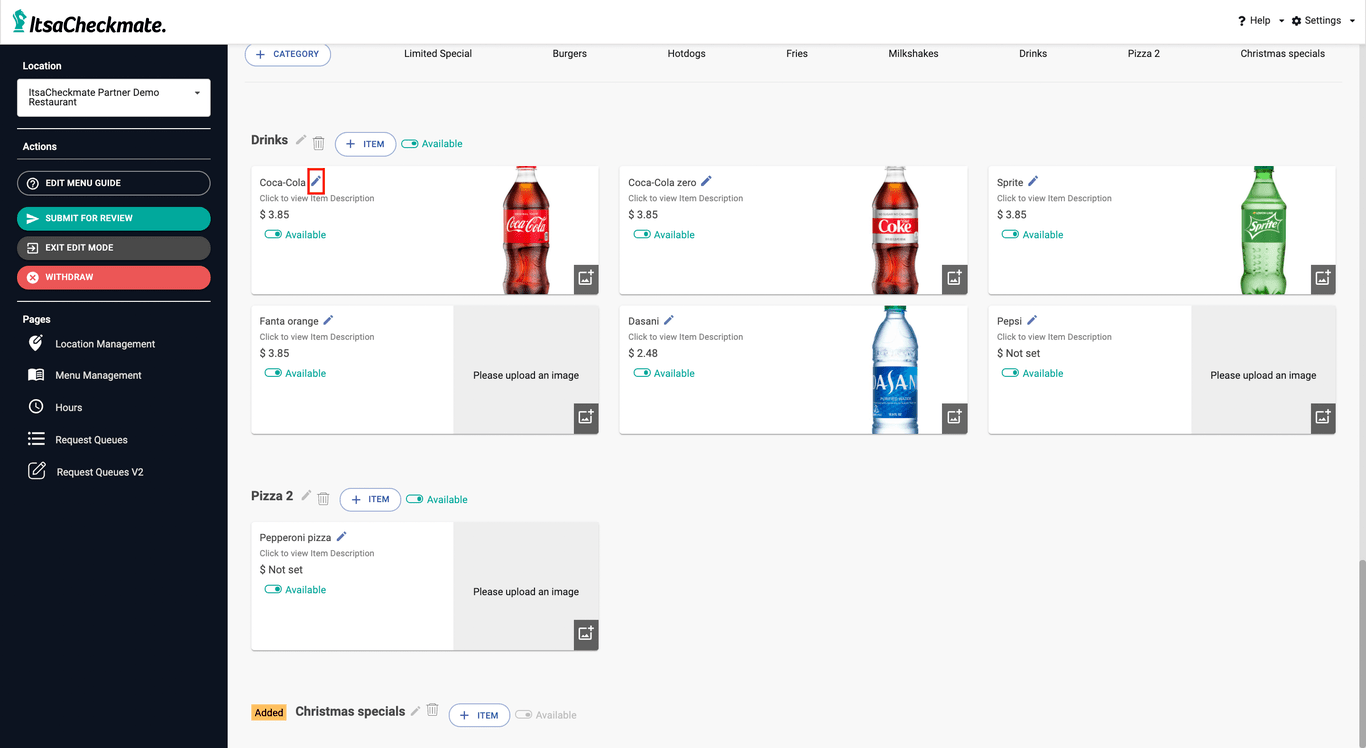Expand the Help dropdown menu
This screenshot has height=748, width=1366.
[1260, 20]
